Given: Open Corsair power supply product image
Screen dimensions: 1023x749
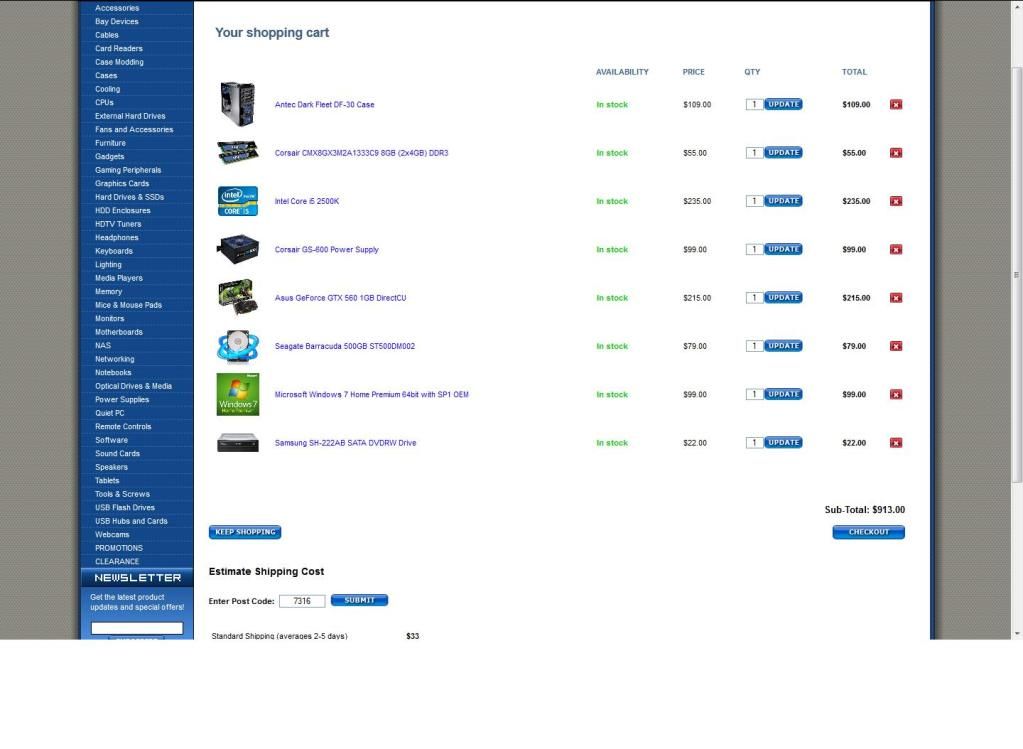Looking at the screenshot, I should (237, 249).
